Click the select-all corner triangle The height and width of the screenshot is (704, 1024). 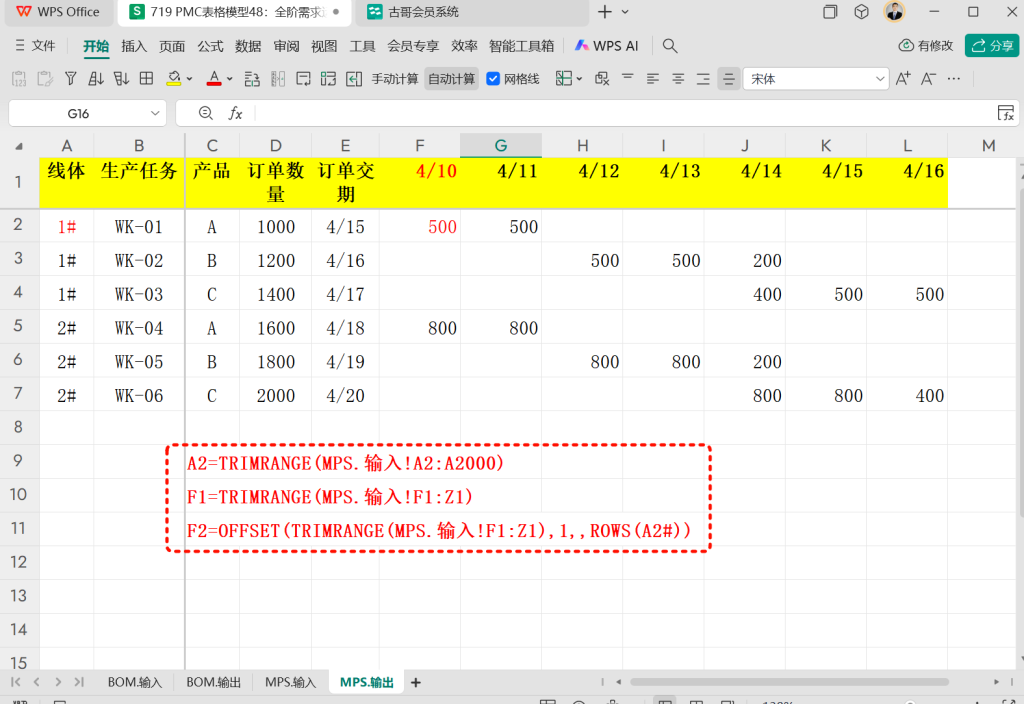[x=19, y=146]
